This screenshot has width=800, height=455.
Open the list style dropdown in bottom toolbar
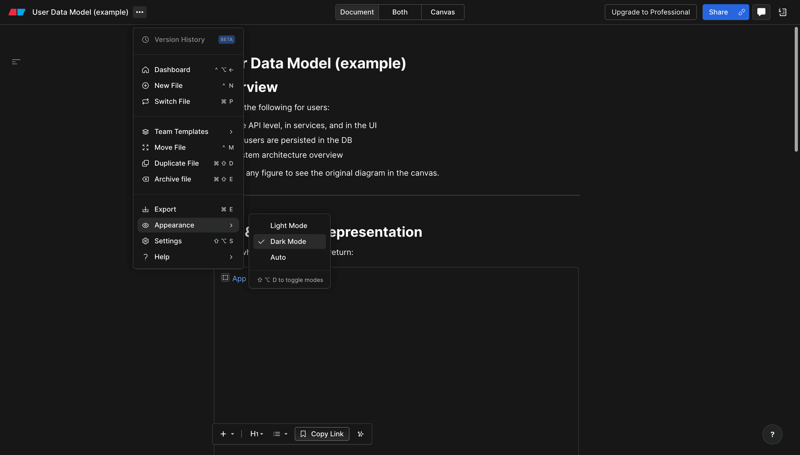coord(280,434)
